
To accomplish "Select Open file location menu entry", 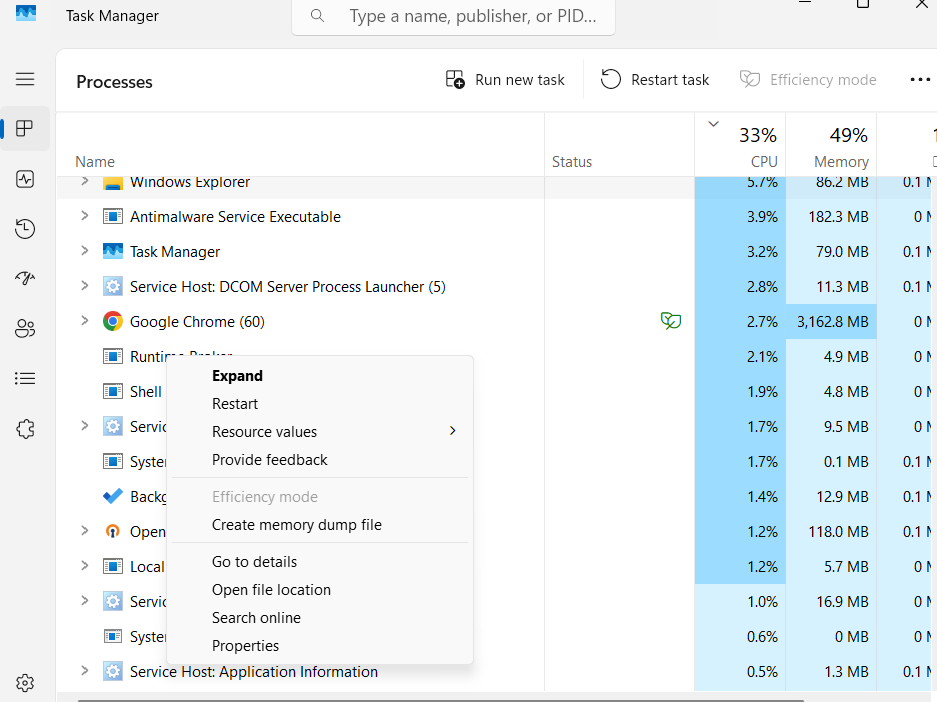I will 271,590.
